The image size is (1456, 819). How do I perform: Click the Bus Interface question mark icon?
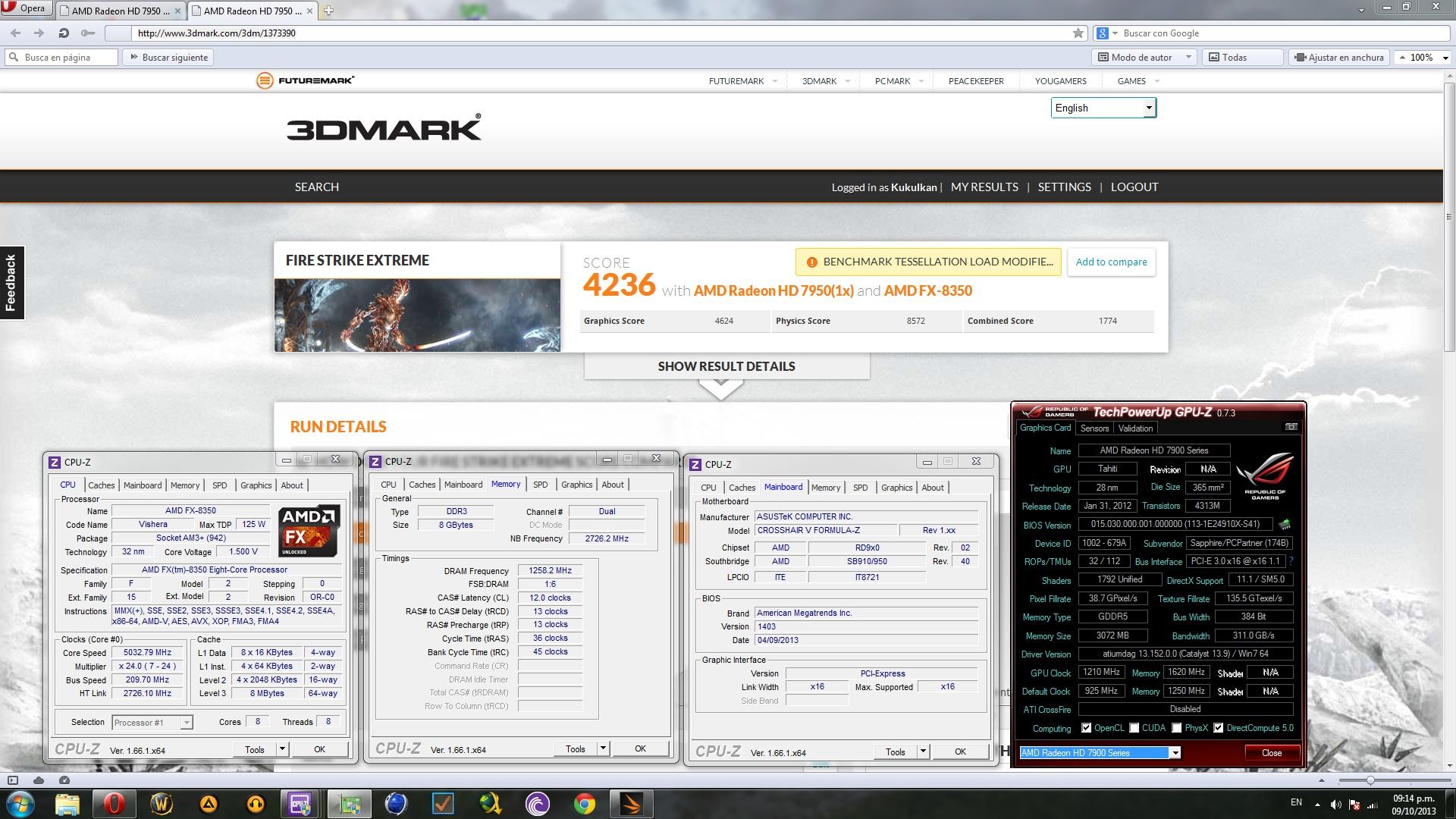click(1291, 561)
